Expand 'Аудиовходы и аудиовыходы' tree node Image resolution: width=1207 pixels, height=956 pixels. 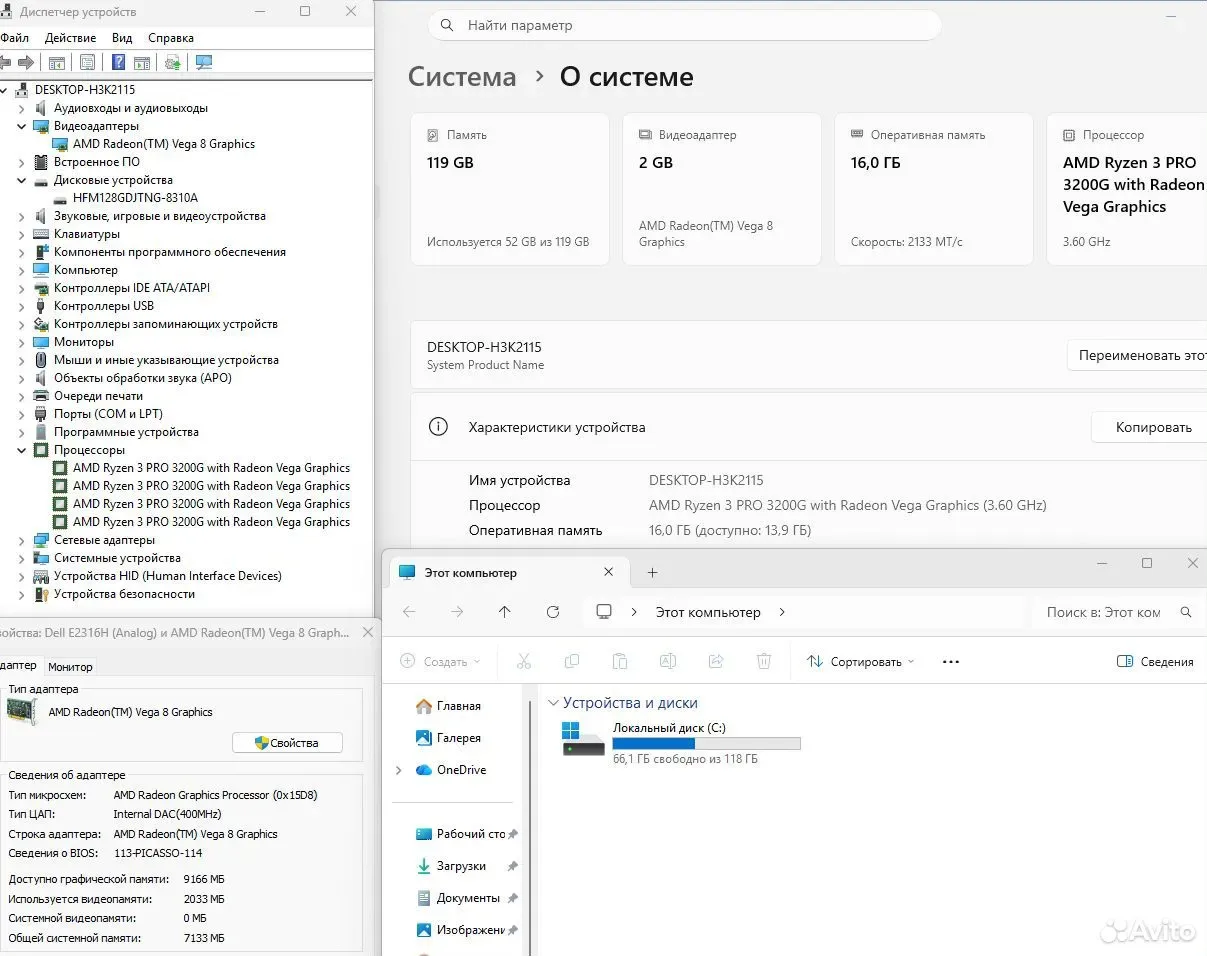(x=22, y=108)
